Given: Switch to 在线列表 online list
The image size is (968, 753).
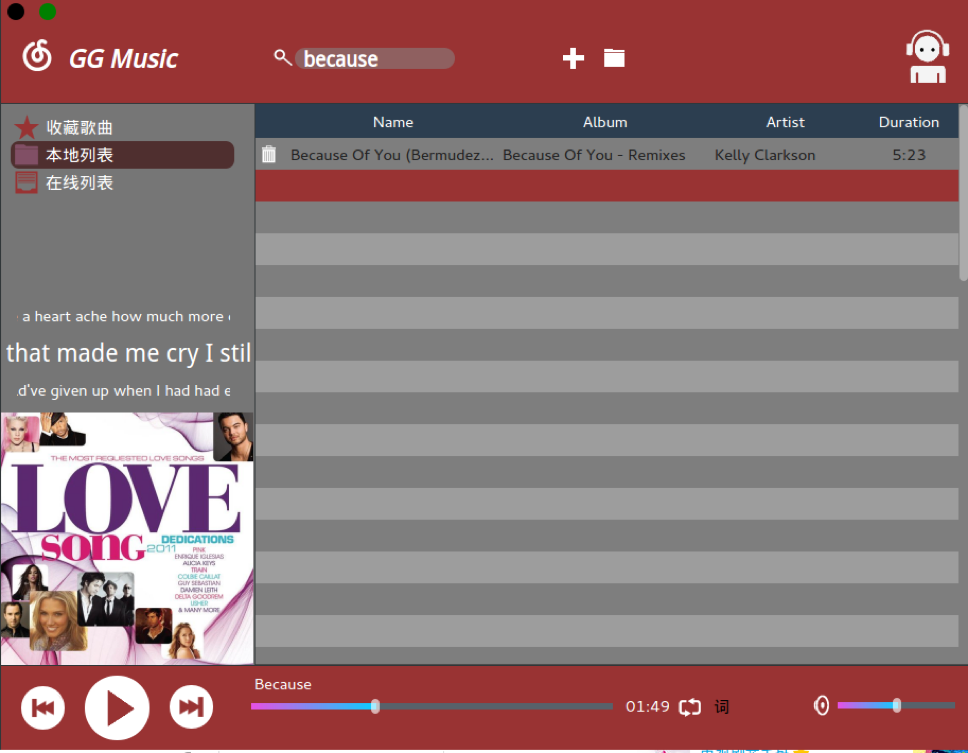Looking at the screenshot, I should coord(79,183).
